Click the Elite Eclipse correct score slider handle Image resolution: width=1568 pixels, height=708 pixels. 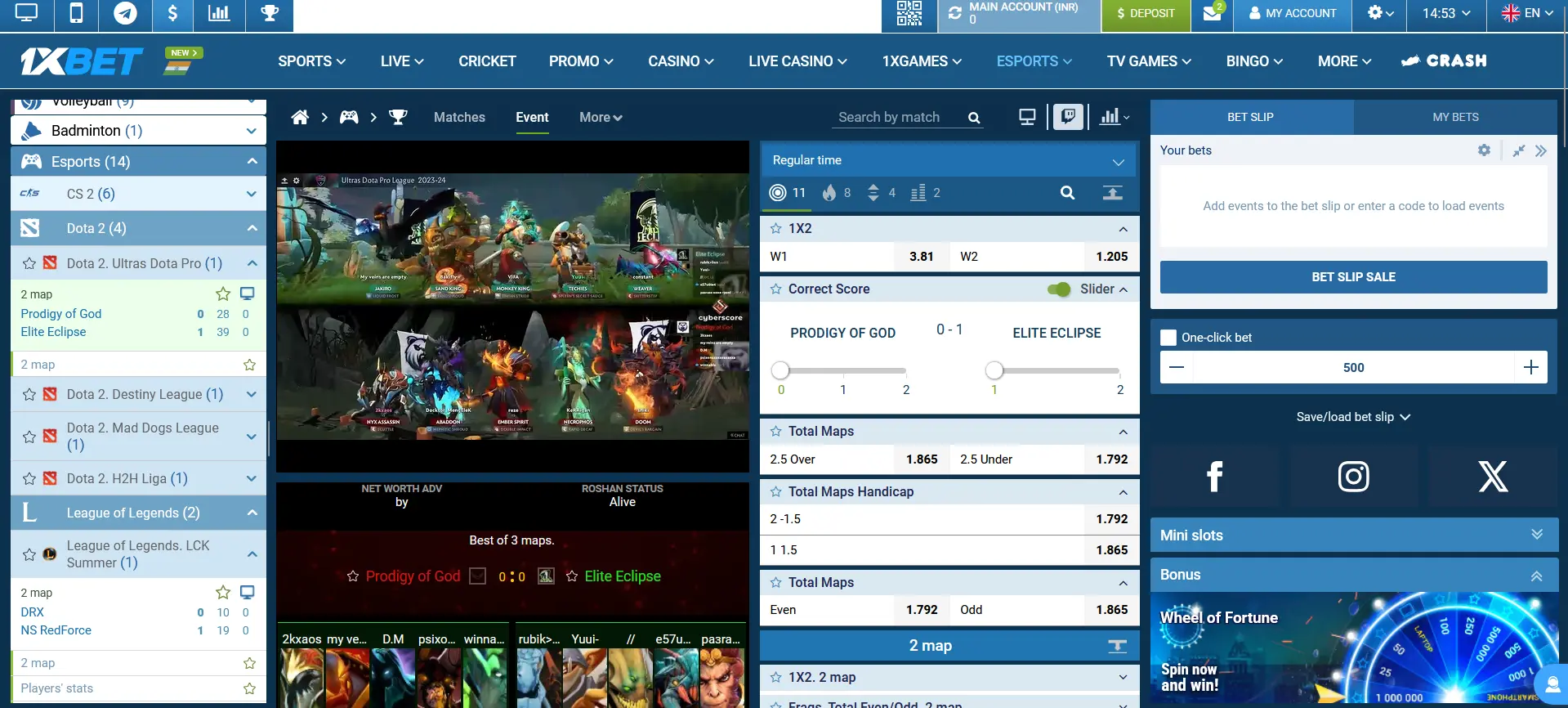[x=994, y=370]
